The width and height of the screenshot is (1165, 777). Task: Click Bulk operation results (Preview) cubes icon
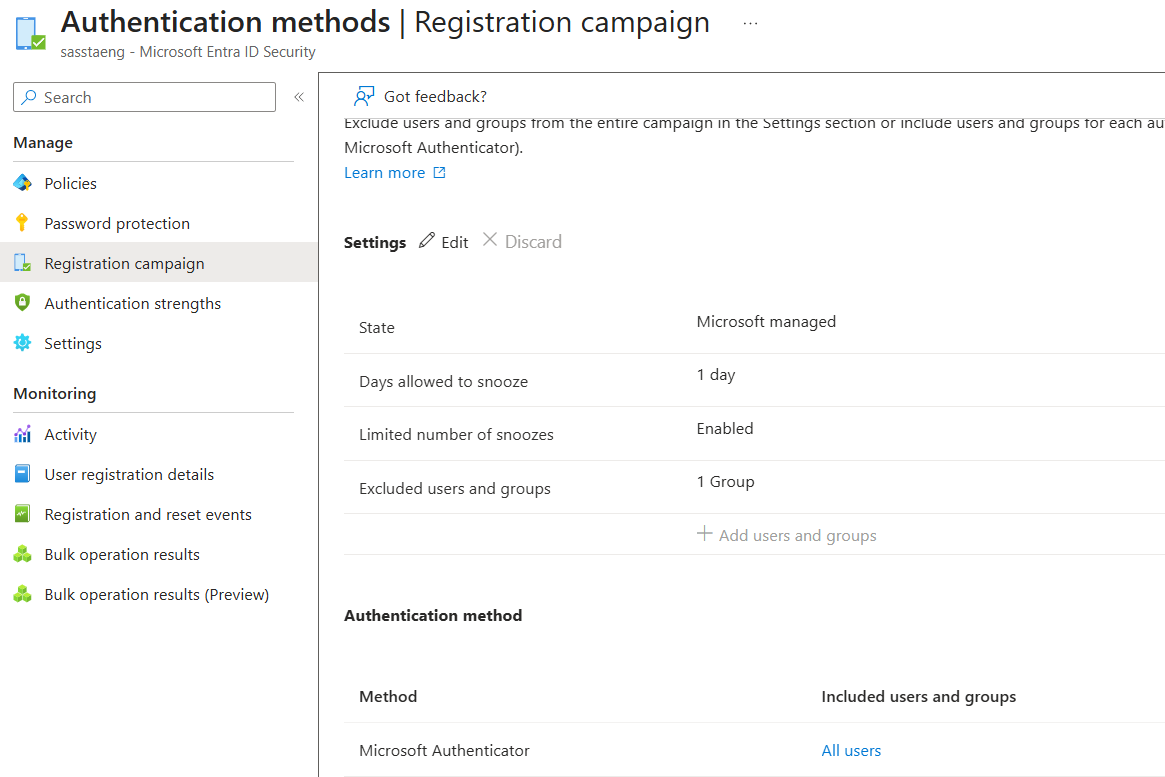(x=22, y=594)
